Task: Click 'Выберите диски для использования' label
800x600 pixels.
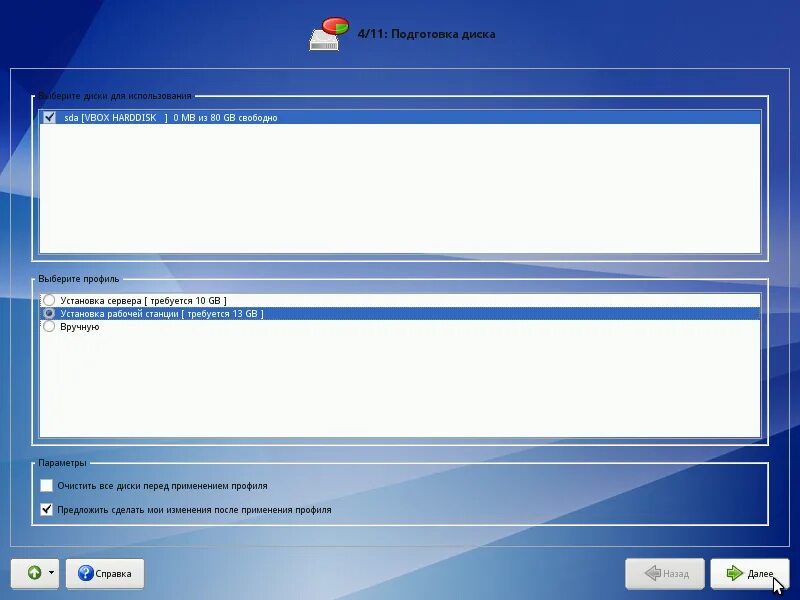Action: [115, 96]
